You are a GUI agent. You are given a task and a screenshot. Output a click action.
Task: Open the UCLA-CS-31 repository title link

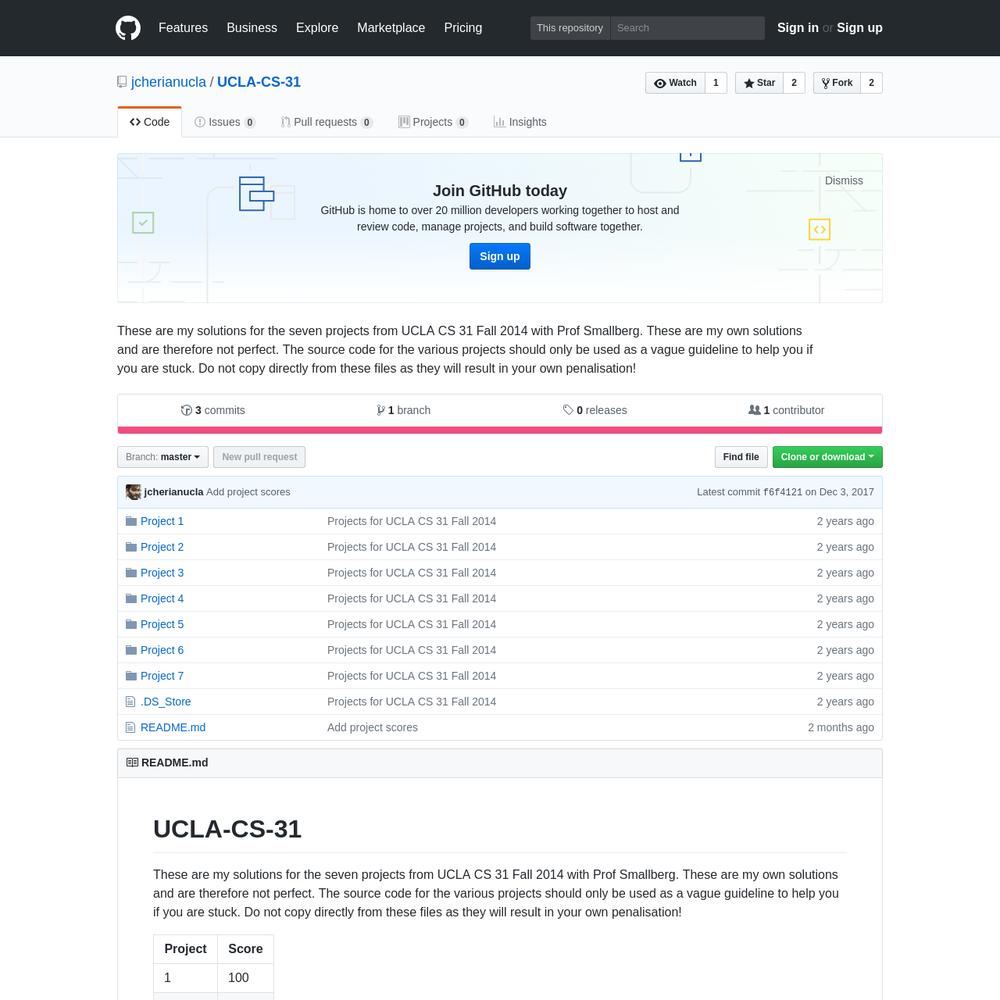[x=258, y=82]
